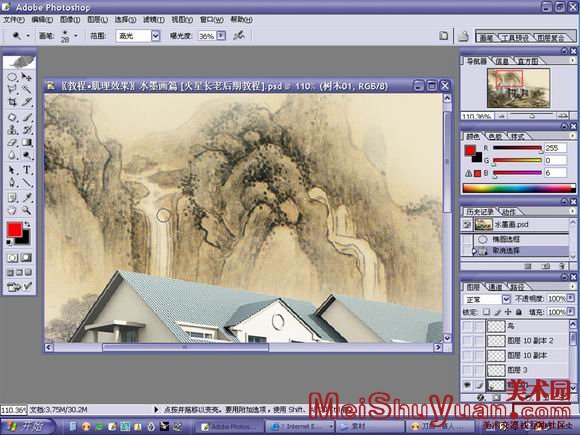The height and width of the screenshot is (435, 580).
Task: Select the Slice tool
Action: 27,102
